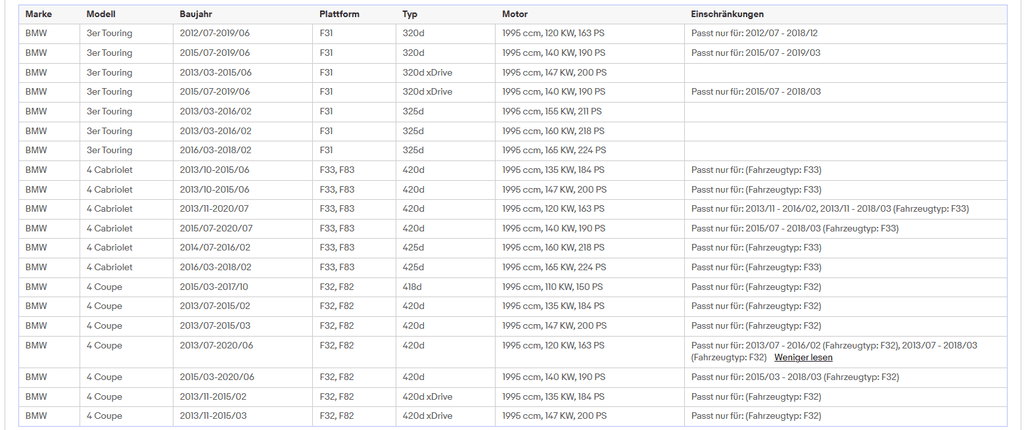This screenshot has height=430, width=1024.
Task: Click restriction 'Passt nur für: 2015/07 - 2019/03'
Action: (x=756, y=53)
